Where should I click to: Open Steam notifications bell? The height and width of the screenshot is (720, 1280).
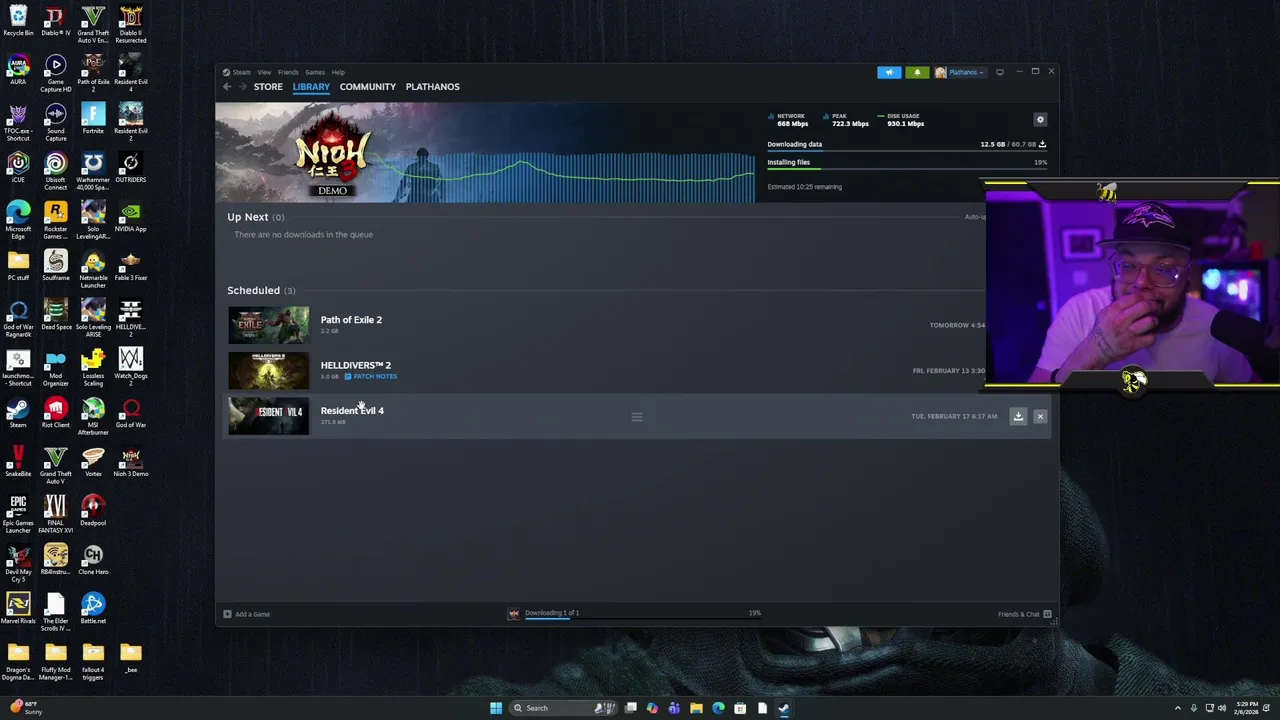pos(917,72)
